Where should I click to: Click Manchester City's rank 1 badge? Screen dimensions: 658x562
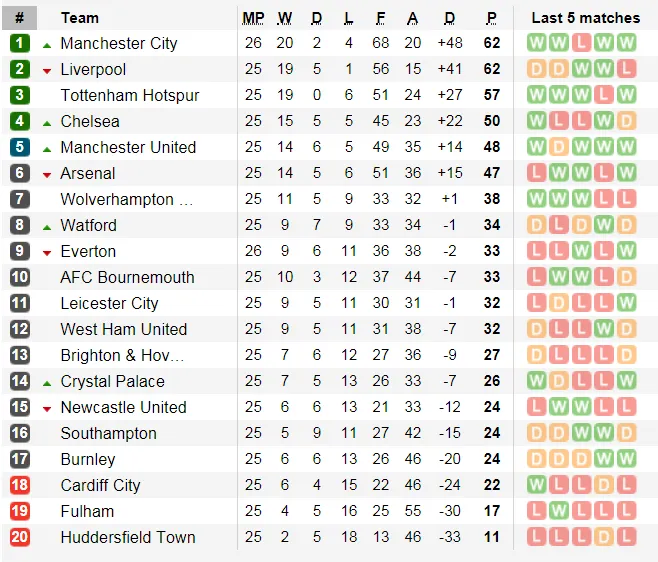point(20,43)
